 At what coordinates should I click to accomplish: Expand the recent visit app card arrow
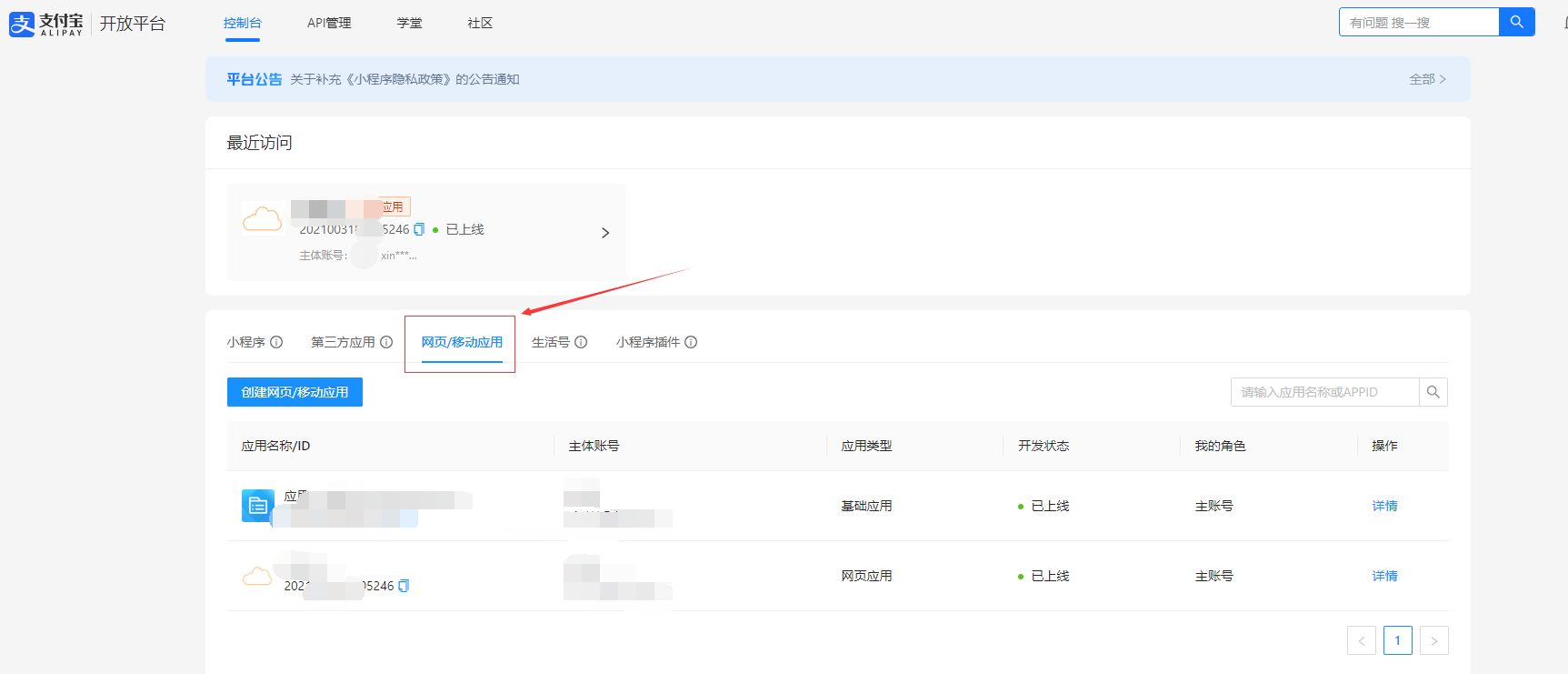tap(605, 233)
